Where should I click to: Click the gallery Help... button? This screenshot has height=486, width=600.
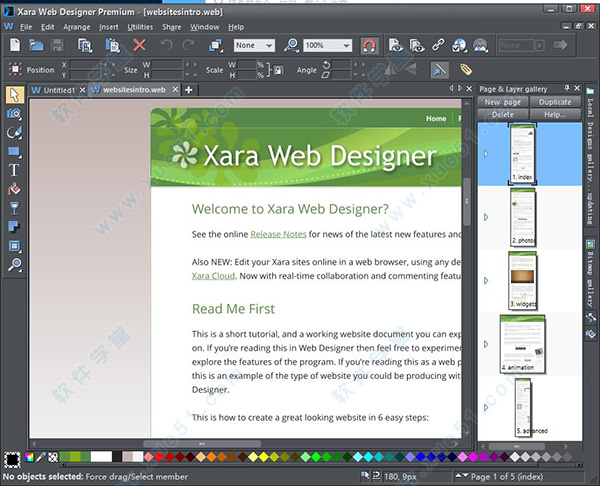click(555, 114)
